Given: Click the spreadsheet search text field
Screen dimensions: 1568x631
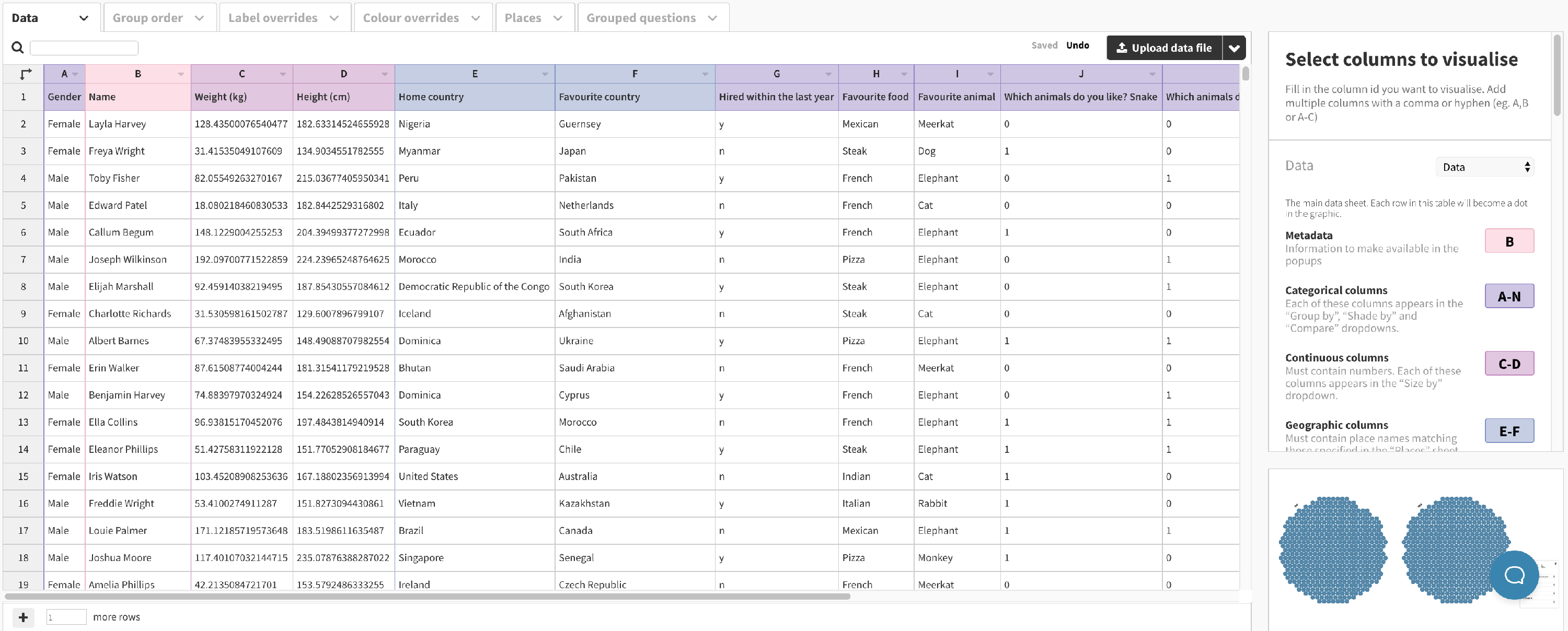Looking at the screenshot, I should (x=84, y=48).
